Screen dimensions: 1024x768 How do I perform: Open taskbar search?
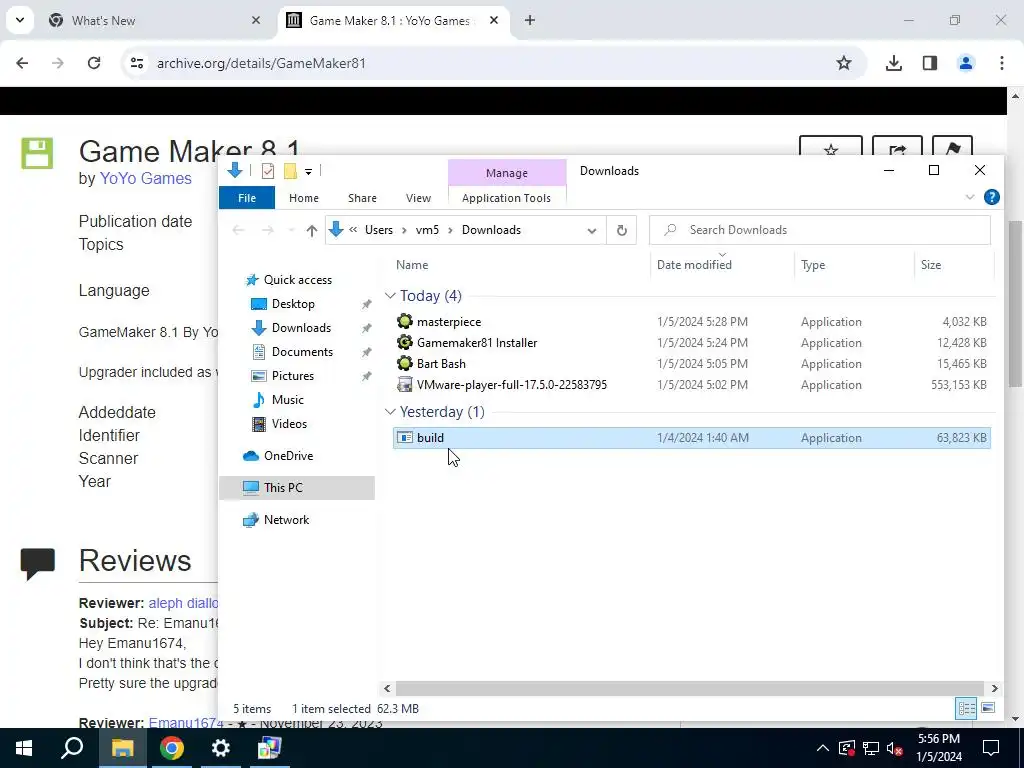pos(72,748)
